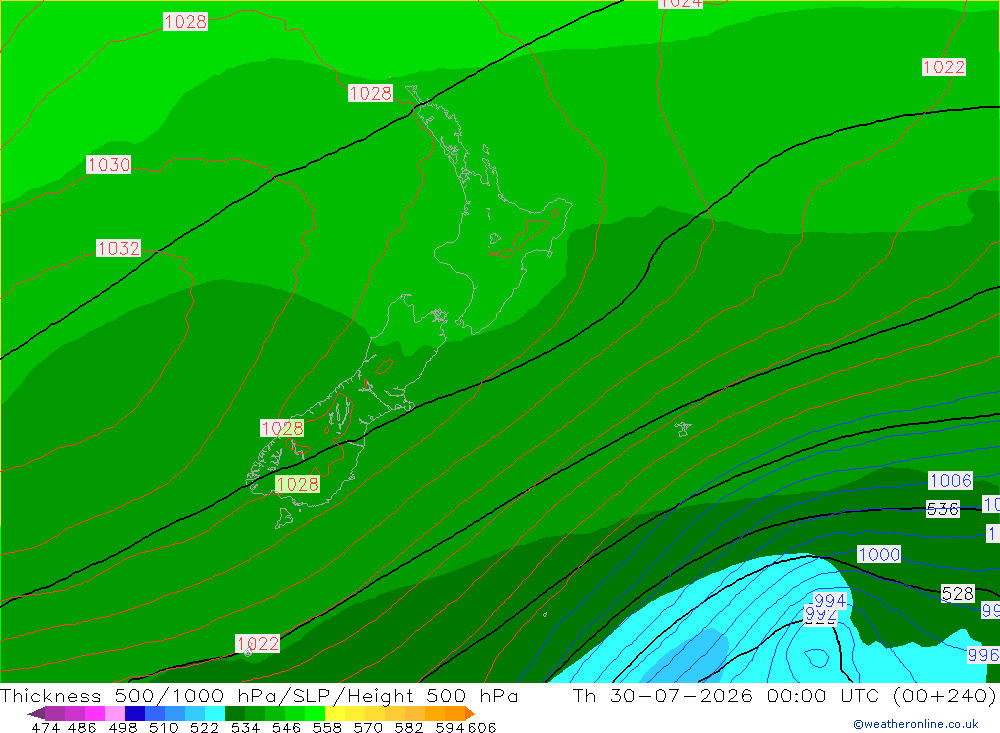Click the left arrow tip of the color scale
The height and width of the screenshot is (733, 1000).
[36, 713]
